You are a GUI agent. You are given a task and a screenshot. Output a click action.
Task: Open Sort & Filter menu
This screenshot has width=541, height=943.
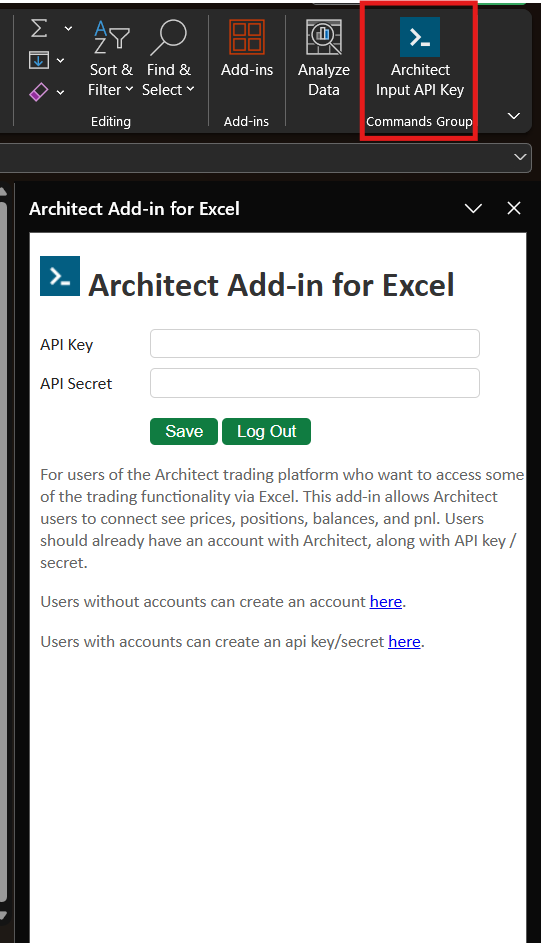(x=111, y=58)
